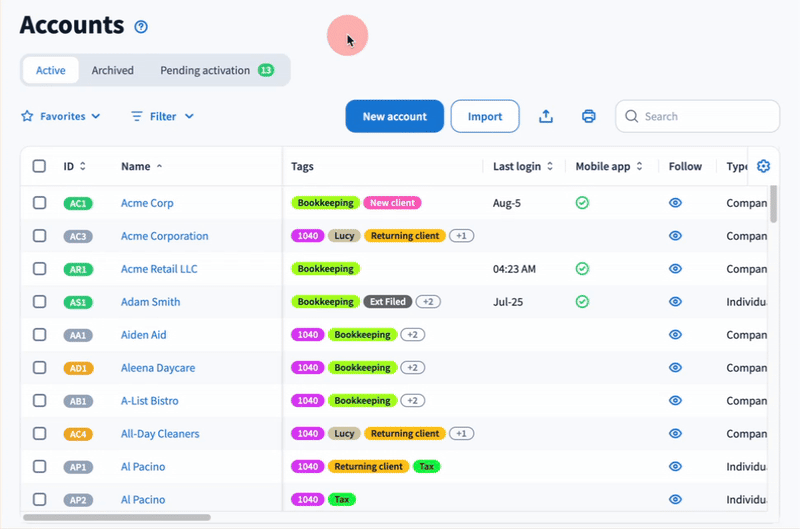Check the Acme Corporation row checkbox
The height and width of the screenshot is (529, 800).
39,236
